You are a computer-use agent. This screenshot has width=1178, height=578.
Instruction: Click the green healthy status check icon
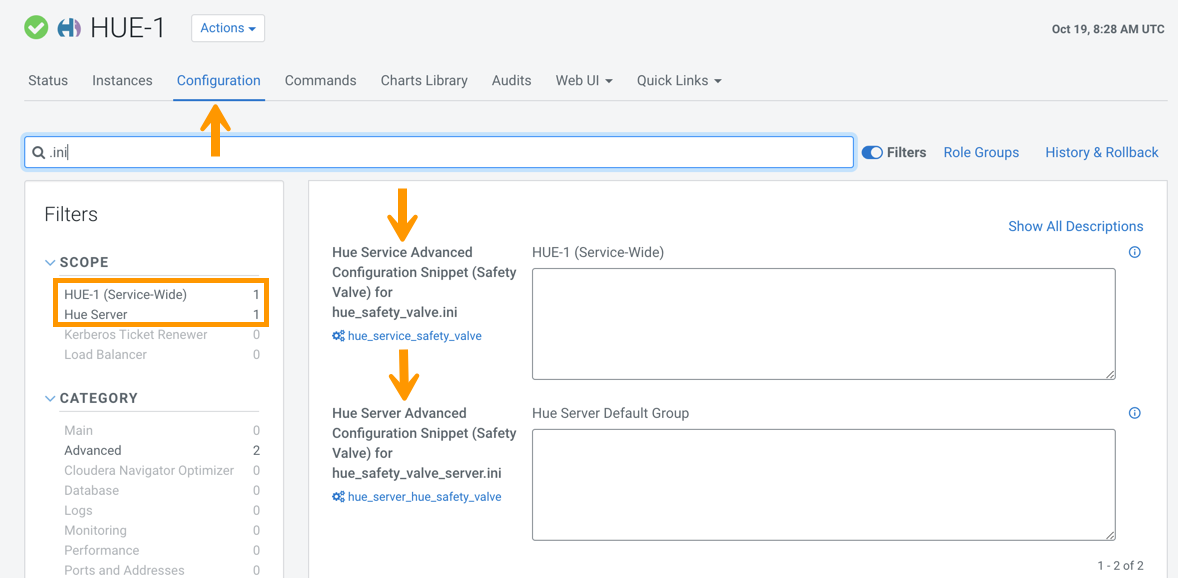click(36, 28)
